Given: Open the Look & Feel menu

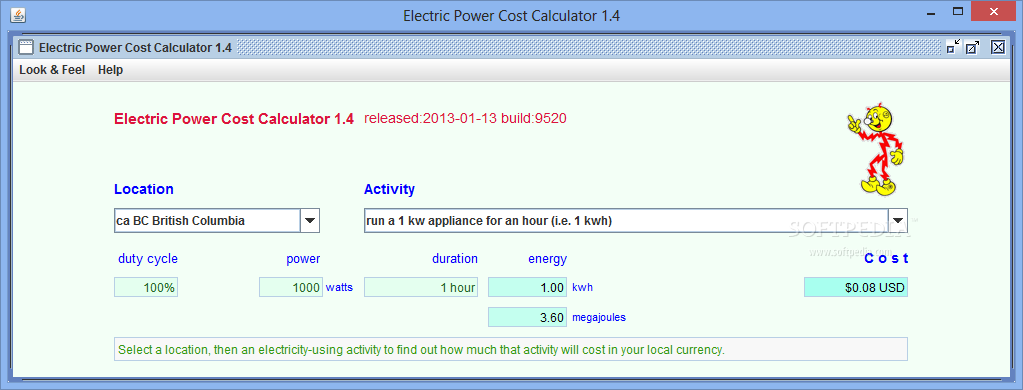Looking at the screenshot, I should tap(52, 70).
